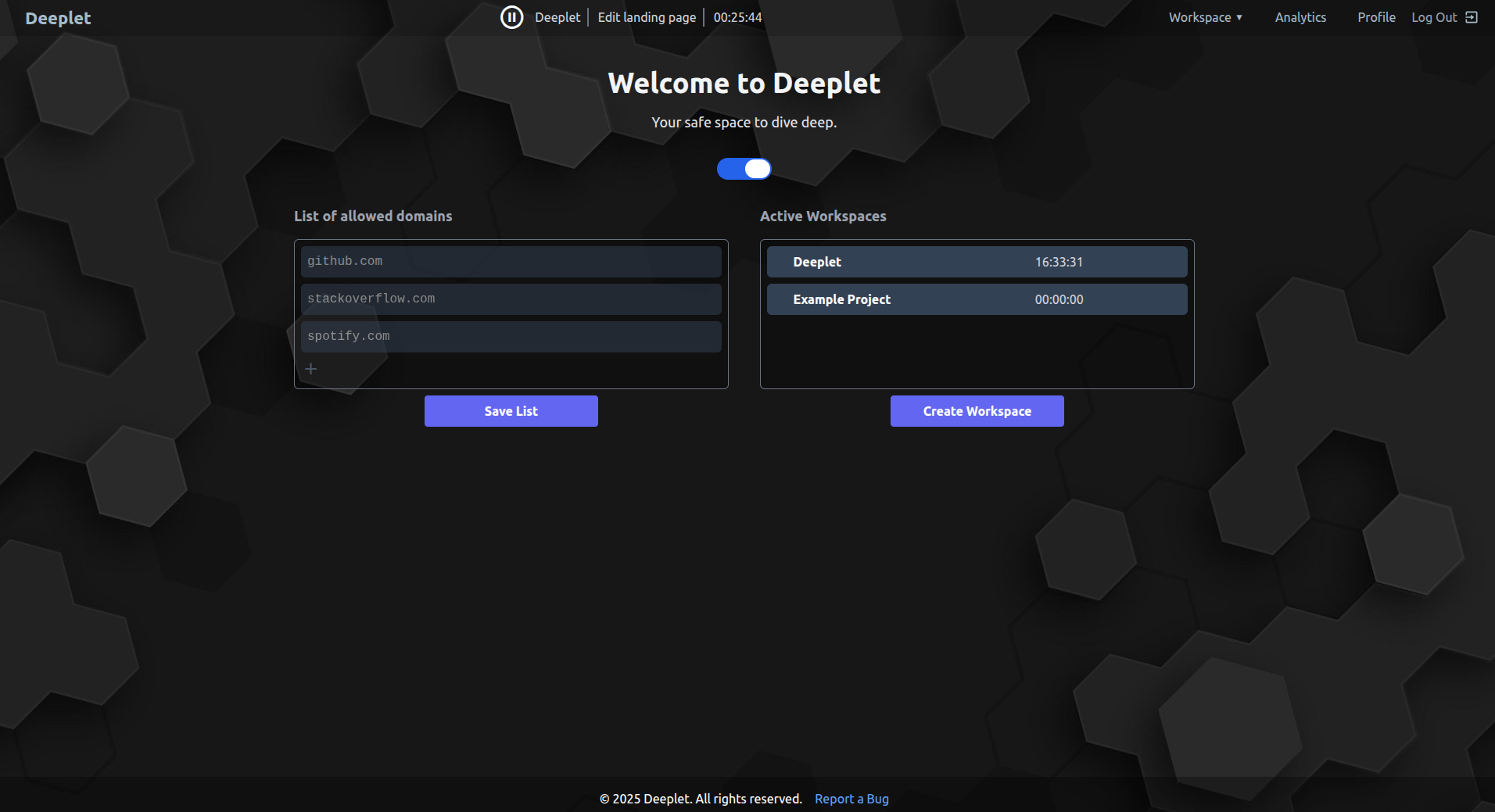The image size is (1495, 812).
Task: Add a new domain with the plus icon
Action: pyautogui.click(x=312, y=368)
